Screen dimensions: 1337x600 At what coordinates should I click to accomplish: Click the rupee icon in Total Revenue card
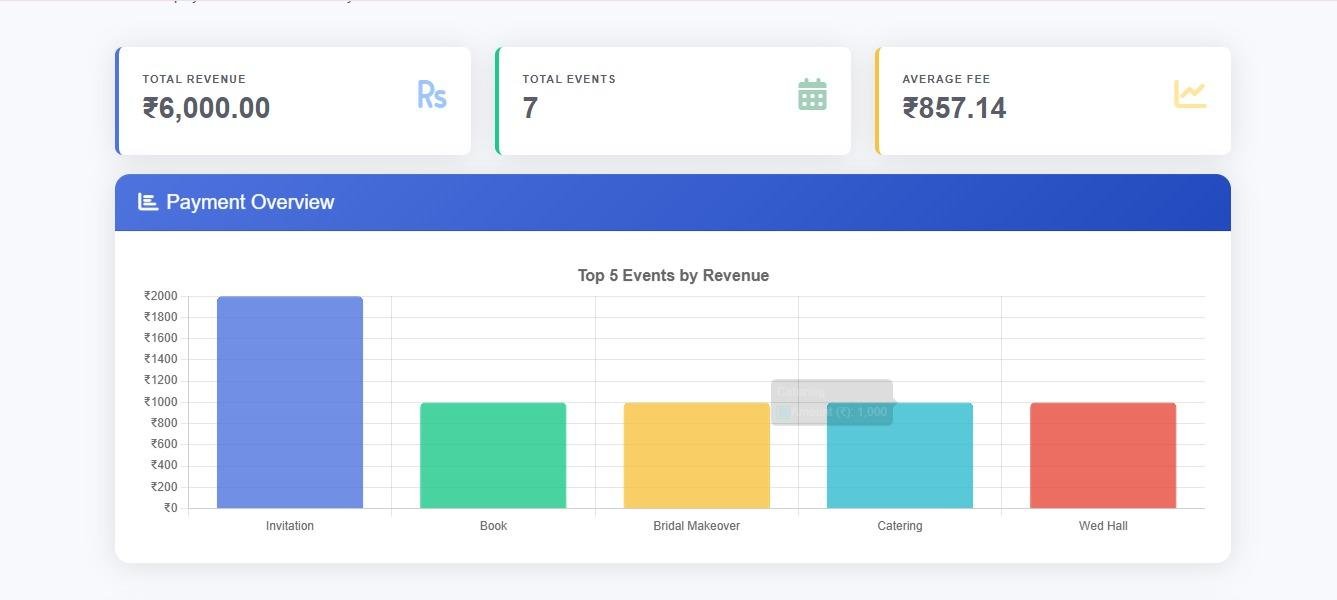point(431,95)
